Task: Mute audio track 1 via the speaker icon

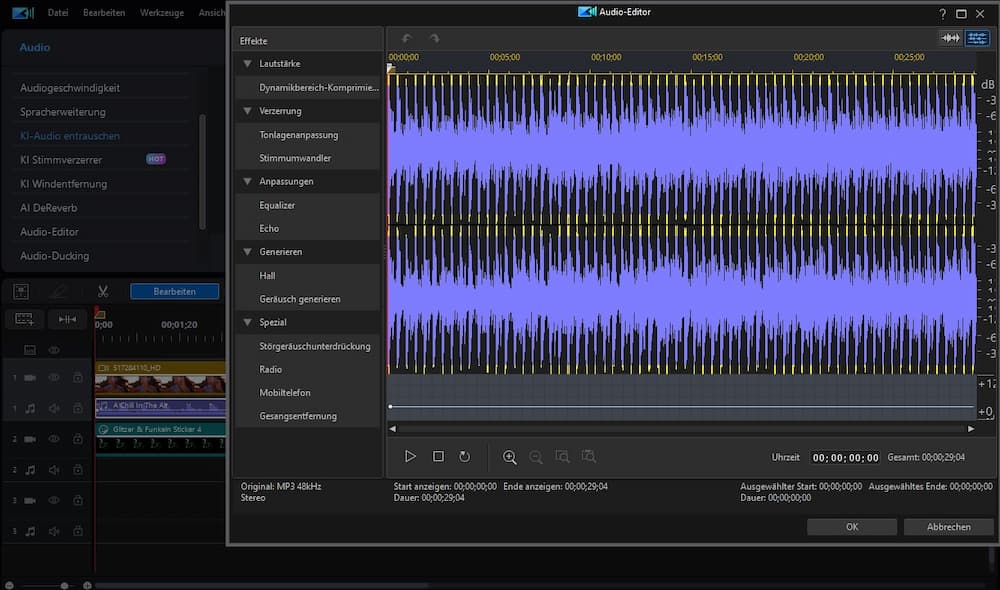Action: coord(55,408)
